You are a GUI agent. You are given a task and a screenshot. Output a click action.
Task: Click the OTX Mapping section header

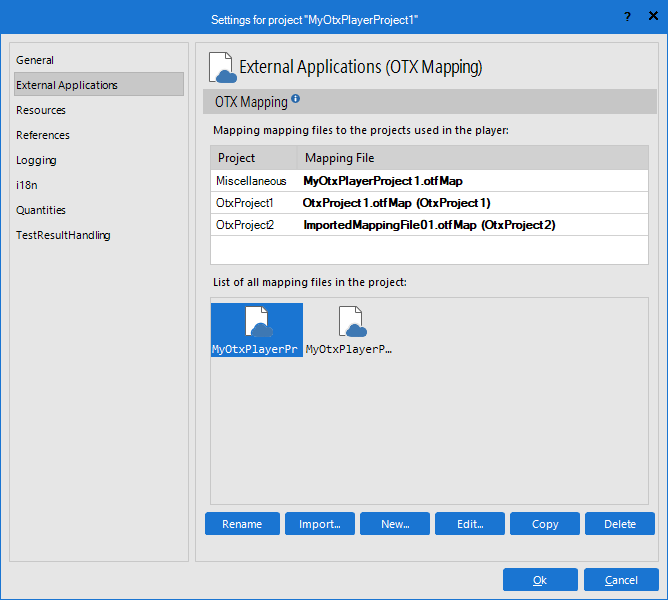point(430,101)
